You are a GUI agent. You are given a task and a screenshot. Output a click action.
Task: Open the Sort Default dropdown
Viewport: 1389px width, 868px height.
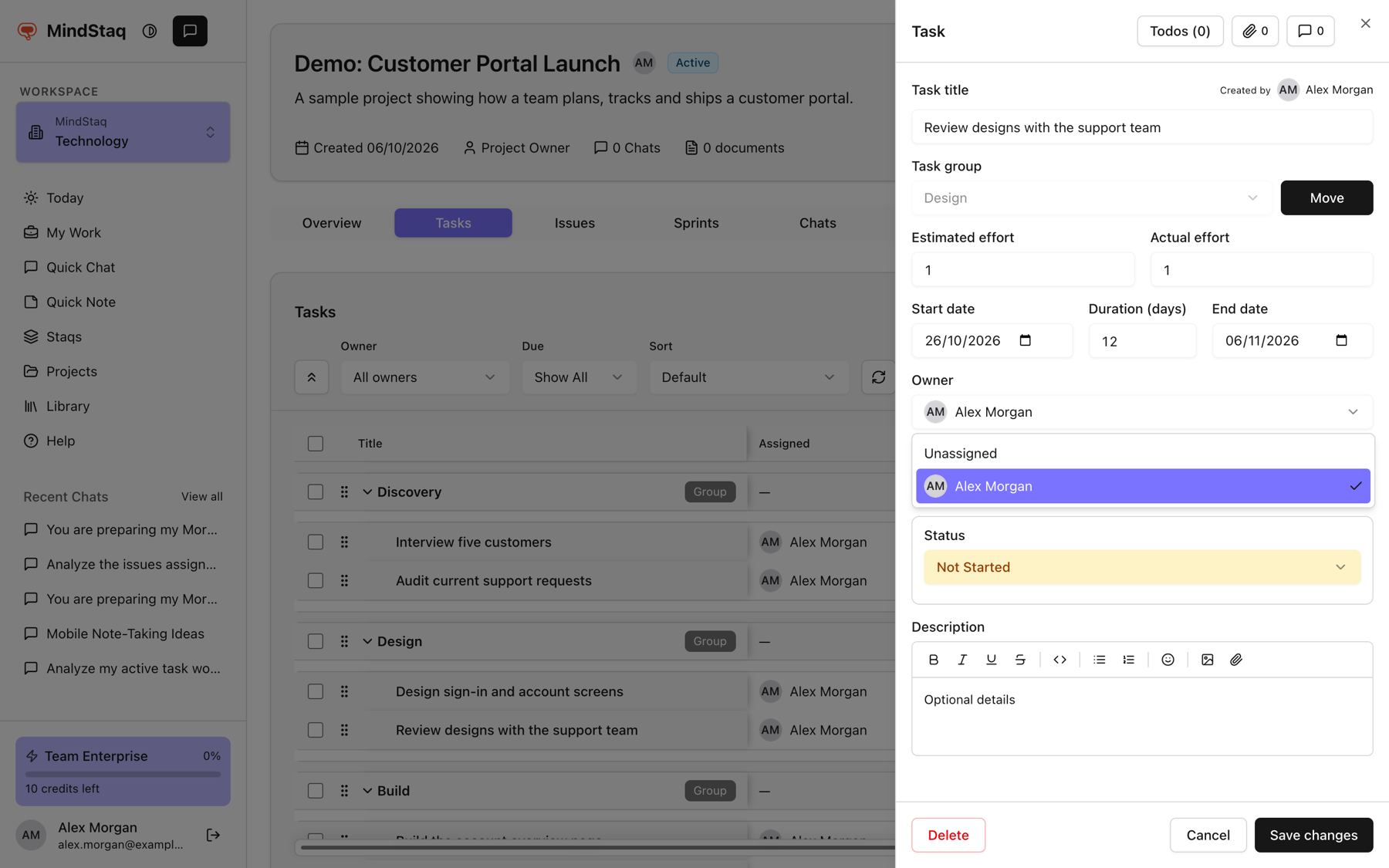(749, 377)
